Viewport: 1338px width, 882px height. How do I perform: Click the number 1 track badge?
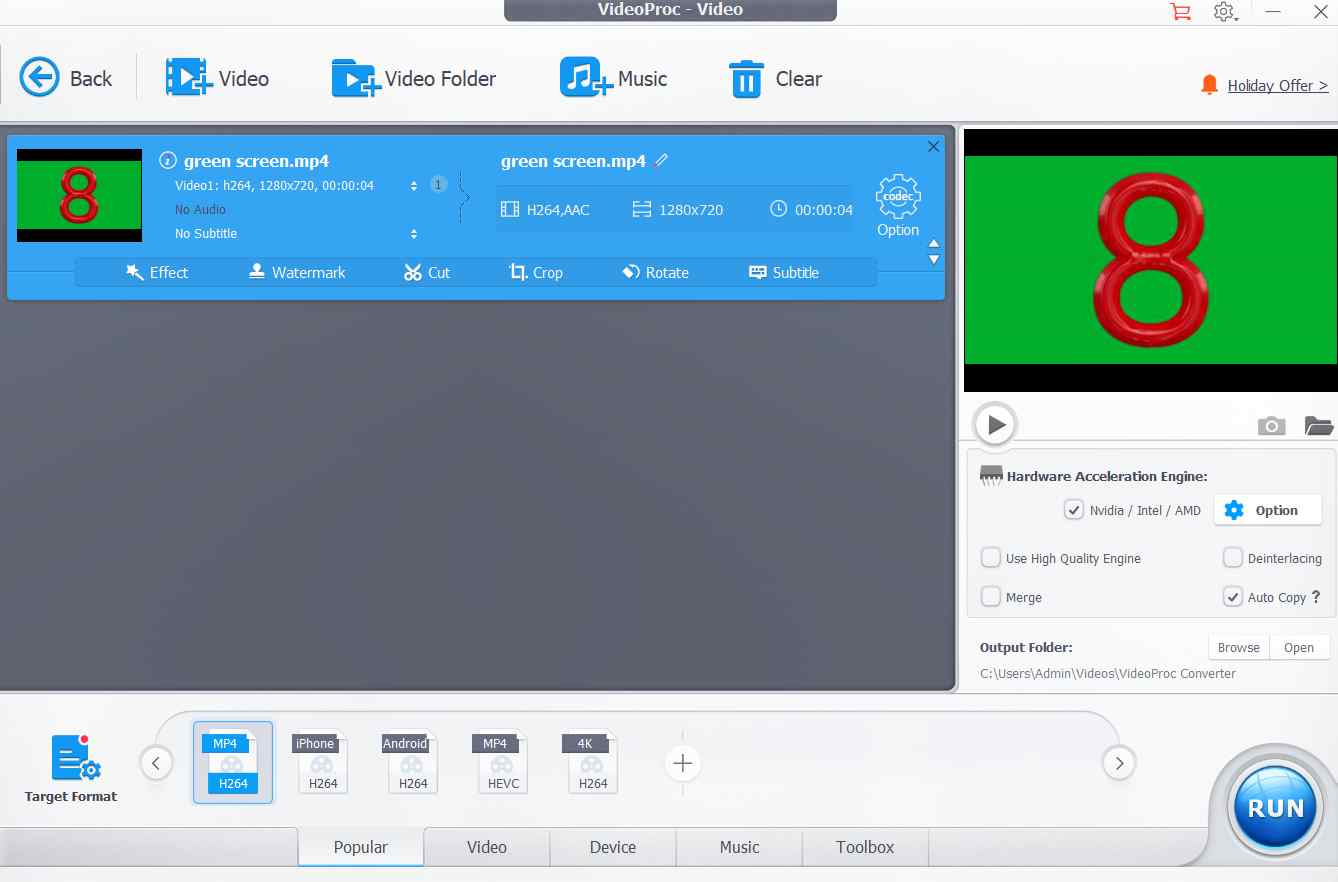(438, 184)
